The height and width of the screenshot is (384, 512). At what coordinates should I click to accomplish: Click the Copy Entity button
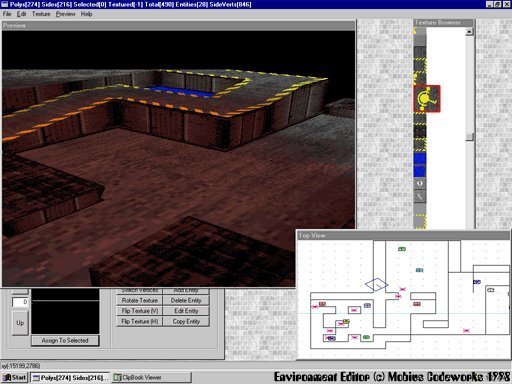(186, 322)
